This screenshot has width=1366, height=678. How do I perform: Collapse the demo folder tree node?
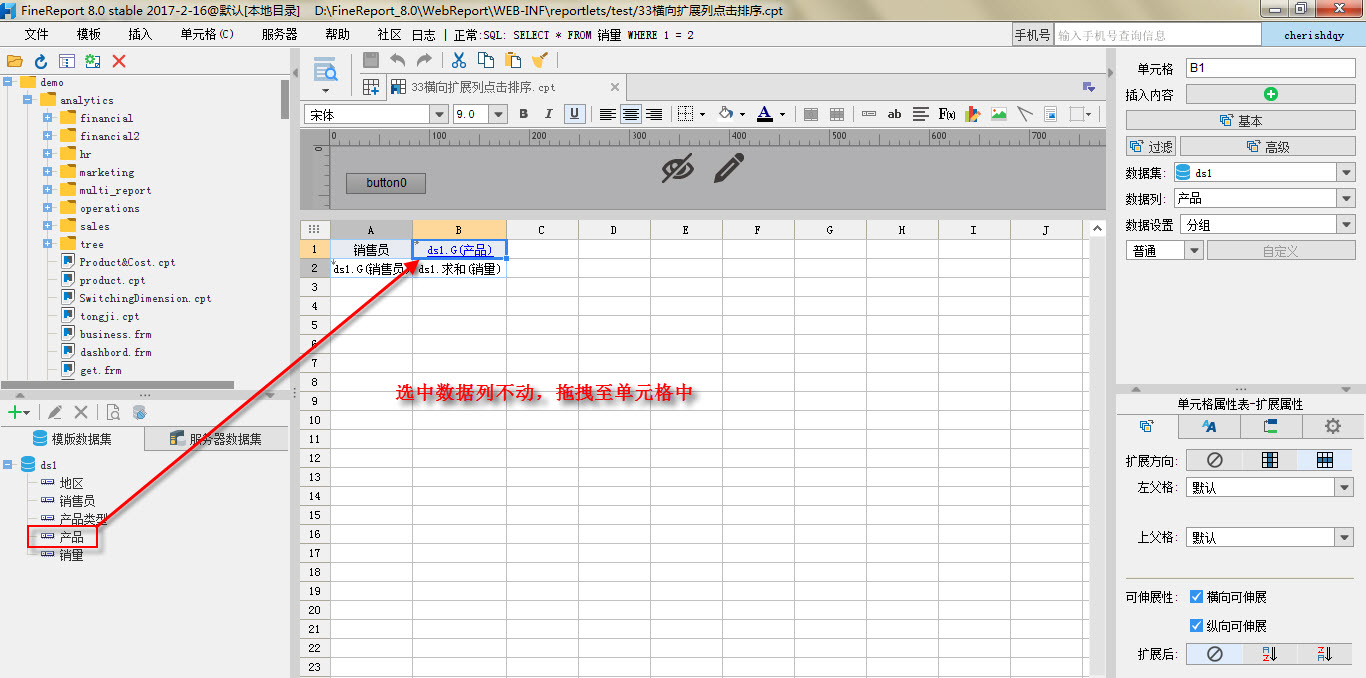point(7,82)
